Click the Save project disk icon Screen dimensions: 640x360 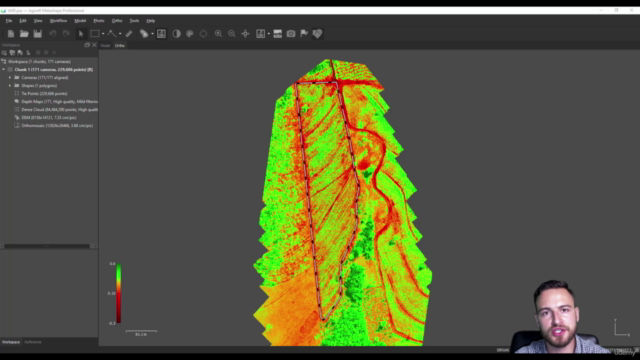38,34
